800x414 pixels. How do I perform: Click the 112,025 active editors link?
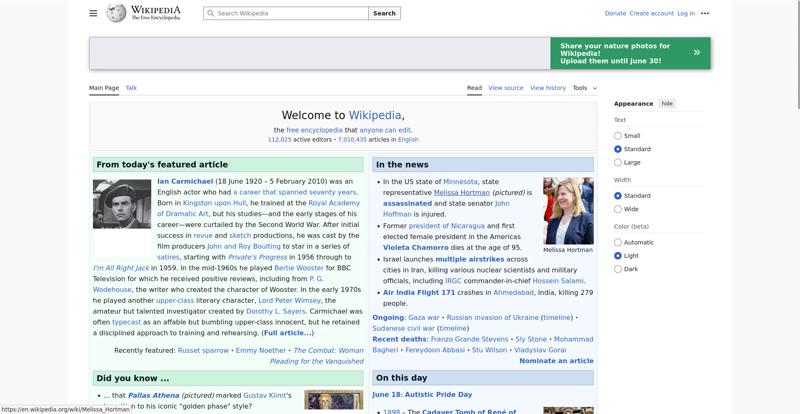click(x=280, y=139)
